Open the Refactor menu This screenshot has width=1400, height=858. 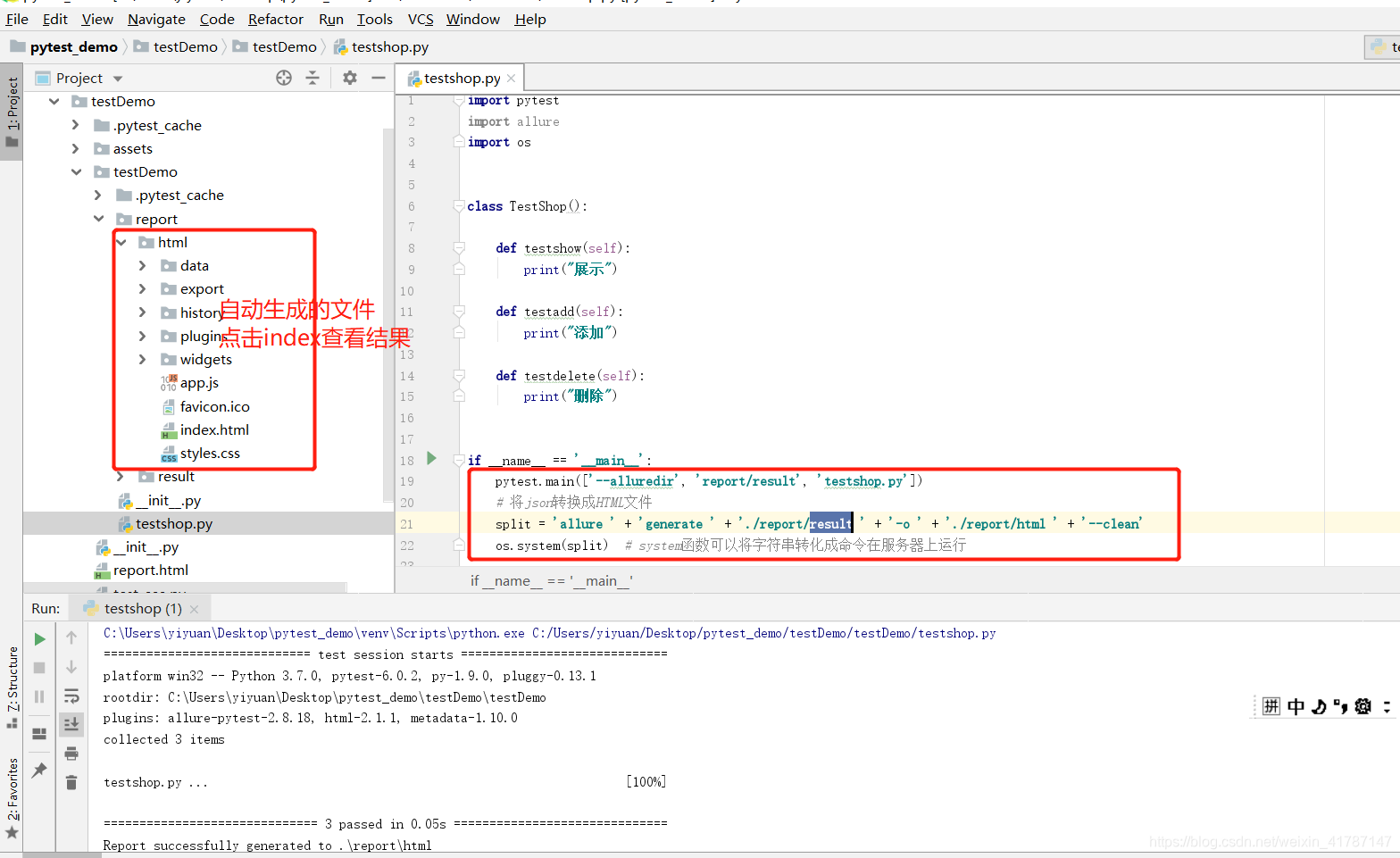point(276,19)
